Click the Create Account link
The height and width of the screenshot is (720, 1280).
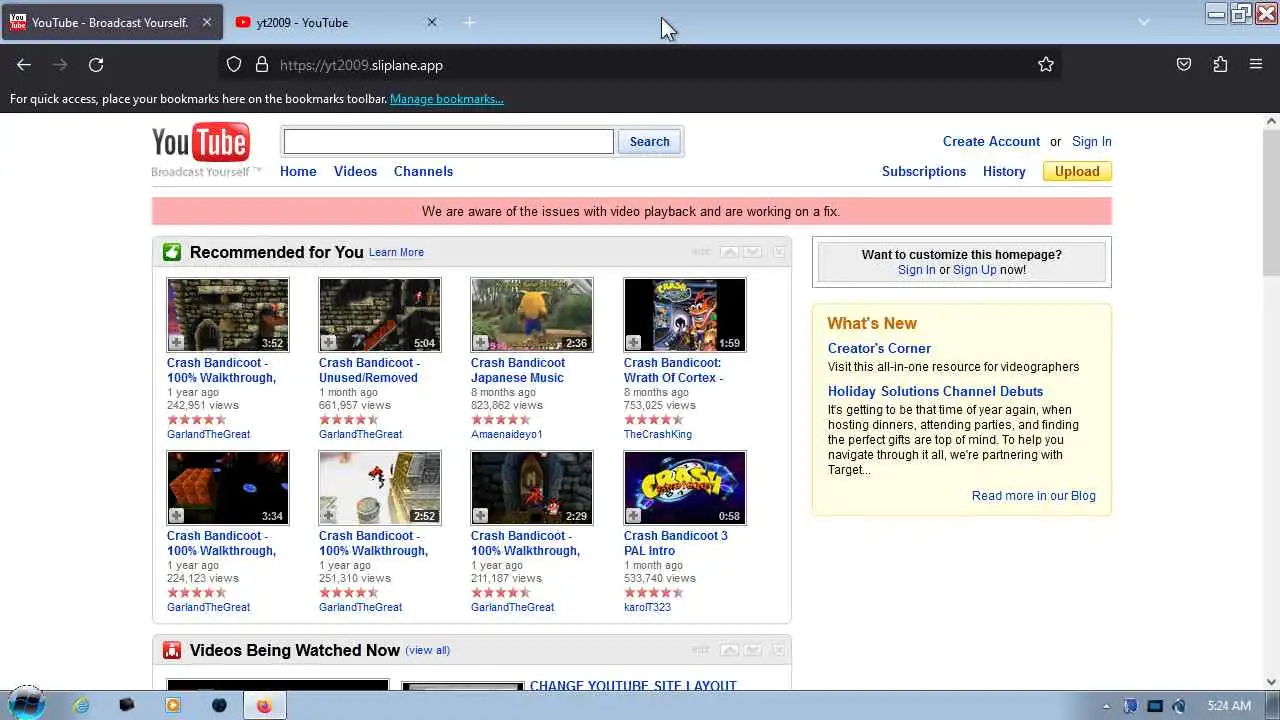[991, 141]
